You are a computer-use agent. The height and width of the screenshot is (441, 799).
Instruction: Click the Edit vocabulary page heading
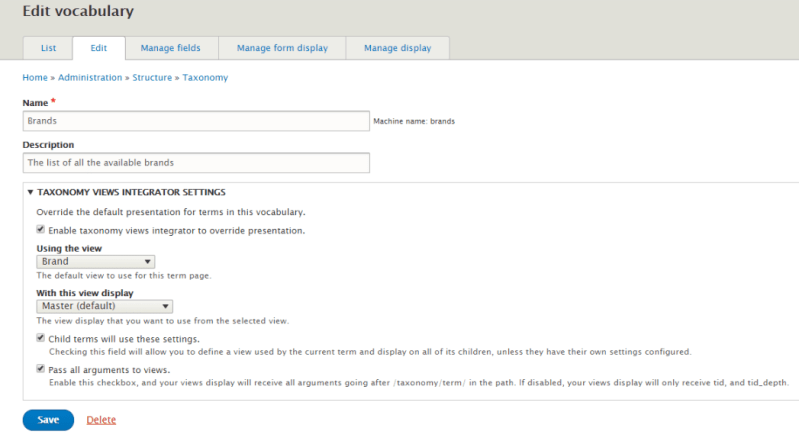coord(78,11)
